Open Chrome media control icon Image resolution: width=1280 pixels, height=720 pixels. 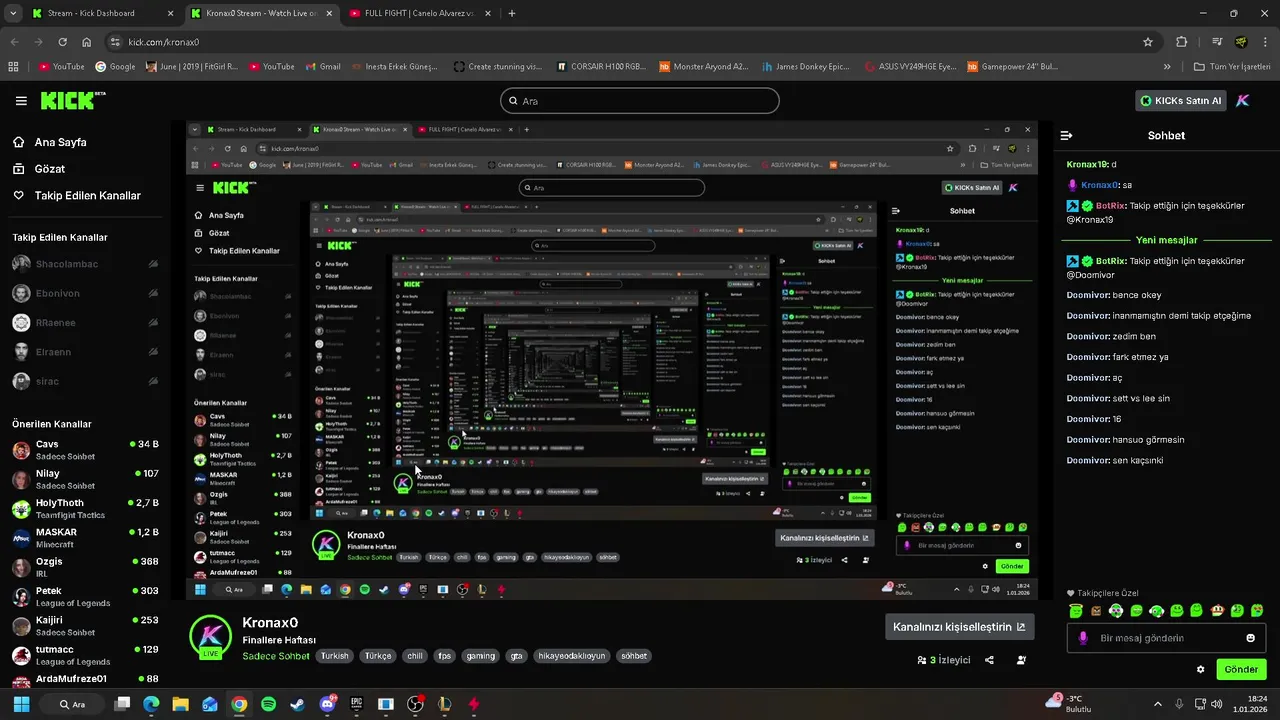tap(1217, 42)
